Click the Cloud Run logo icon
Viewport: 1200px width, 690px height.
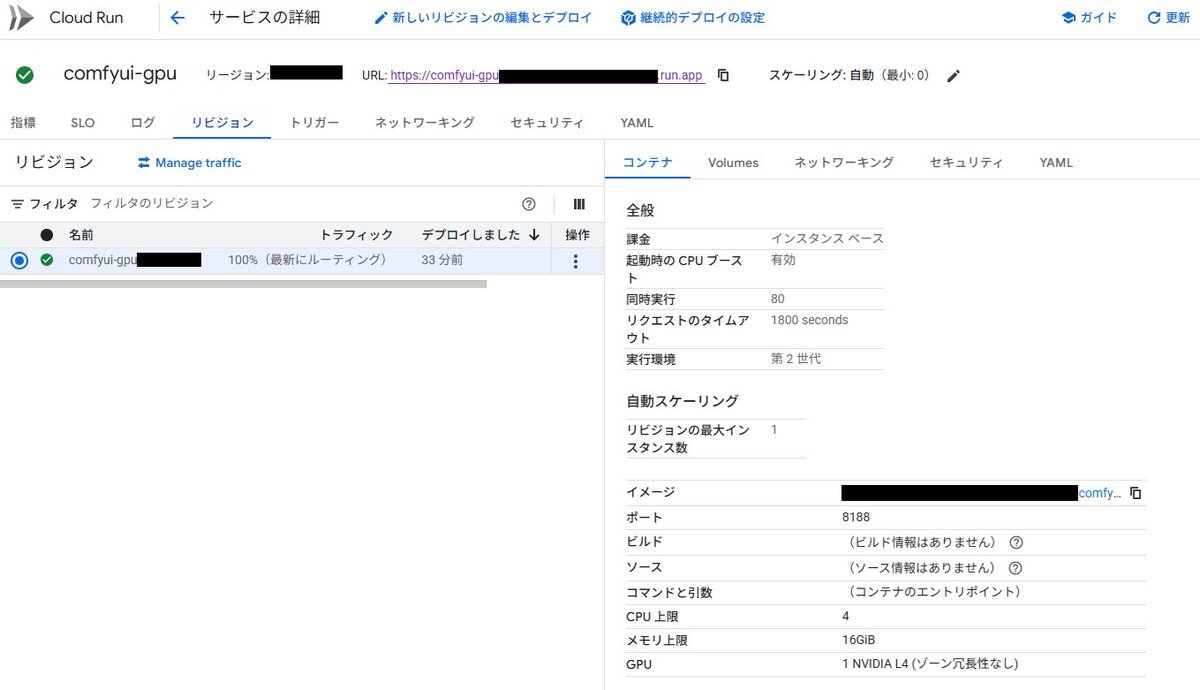coord(21,18)
